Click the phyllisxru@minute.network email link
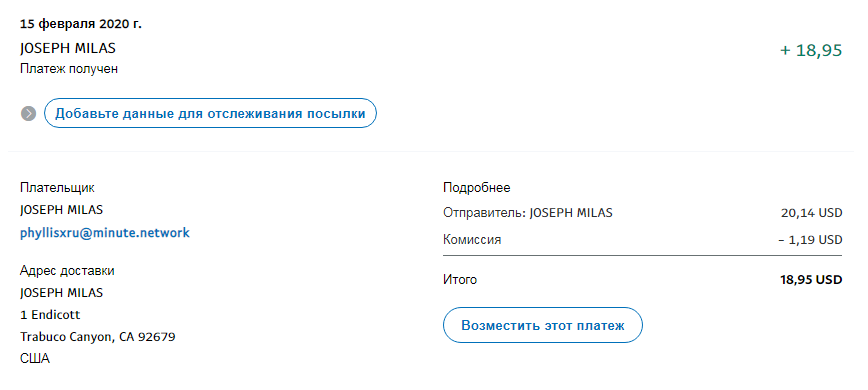The width and height of the screenshot is (868, 390). coord(105,233)
